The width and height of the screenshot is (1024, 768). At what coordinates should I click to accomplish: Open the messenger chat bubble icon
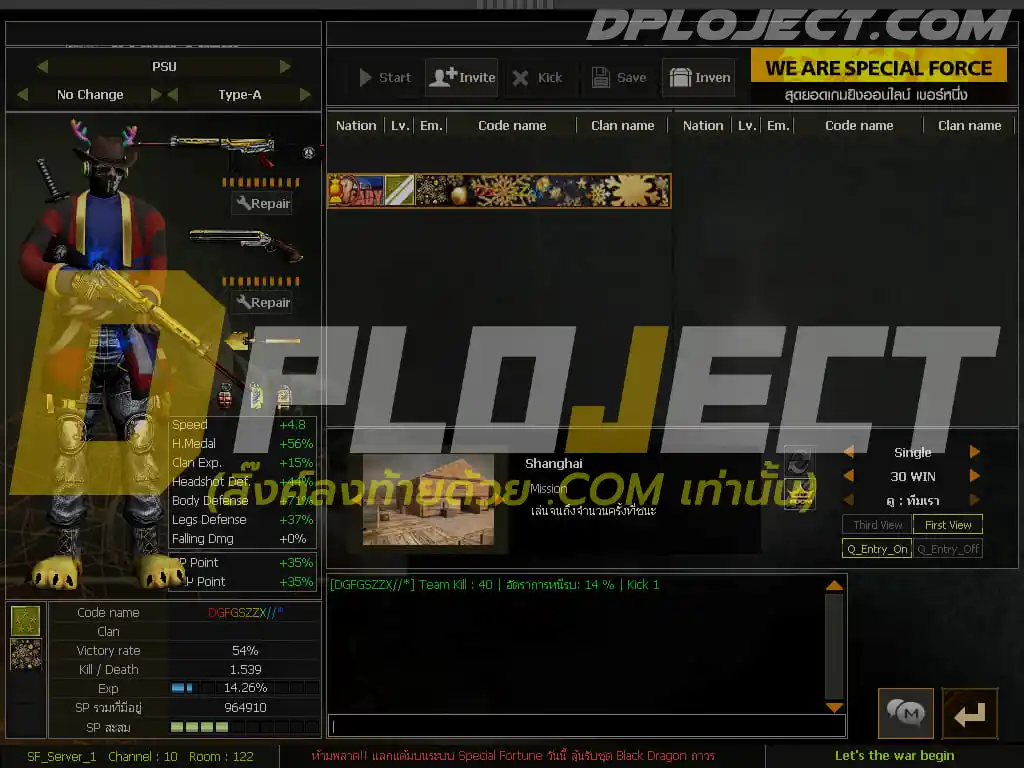tap(905, 713)
